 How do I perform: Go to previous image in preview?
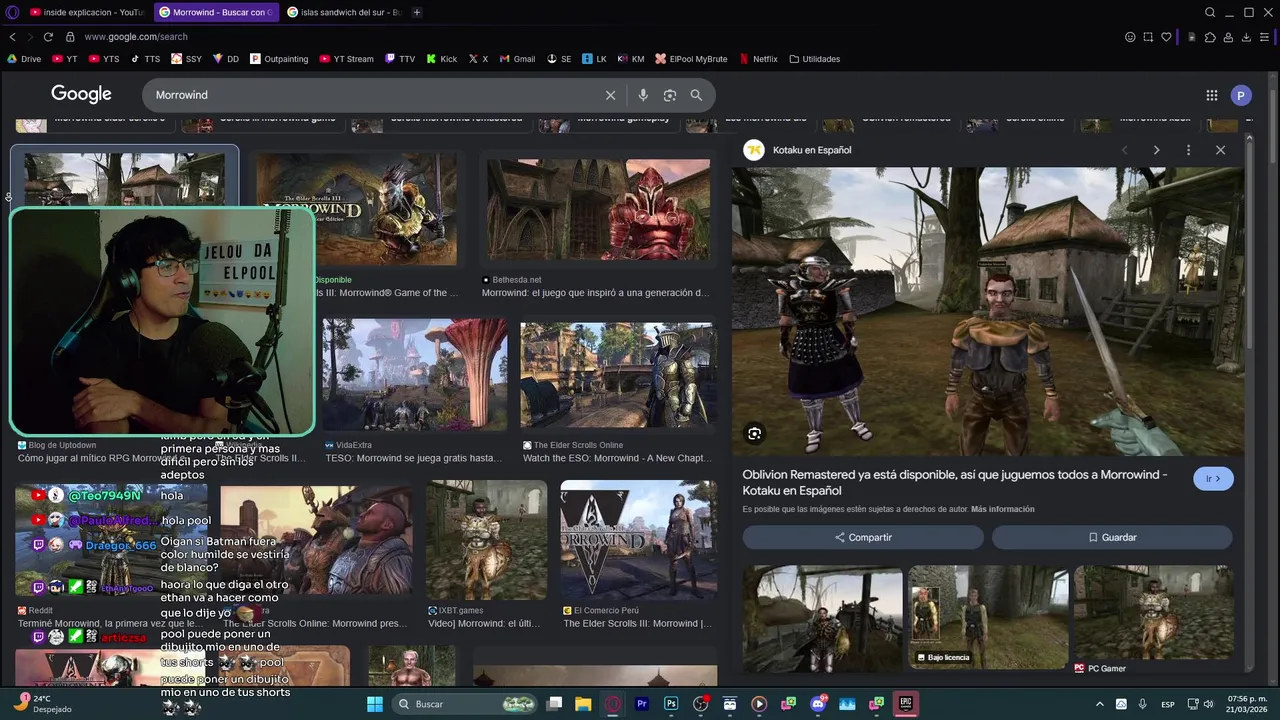pyautogui.click(x=1124, y=150)
